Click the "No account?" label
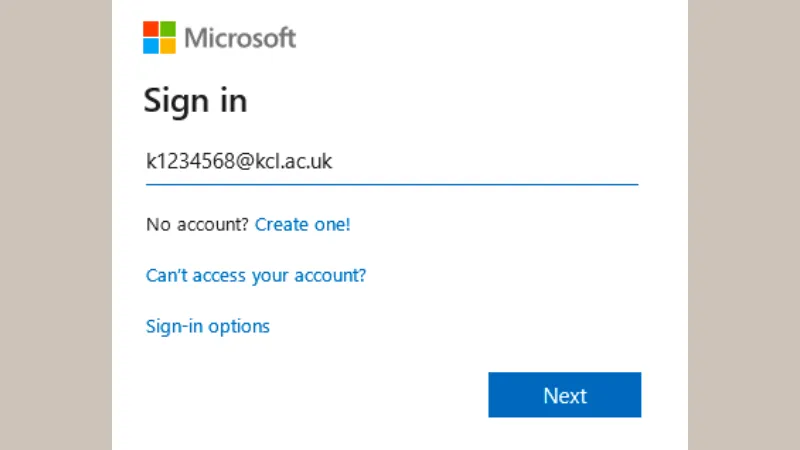 coord(197,224)
